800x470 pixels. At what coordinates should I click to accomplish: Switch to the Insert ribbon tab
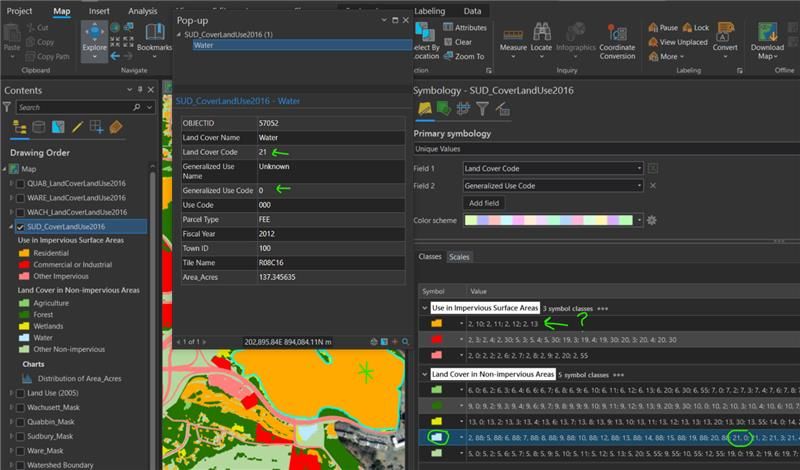[x=99, y=11]
